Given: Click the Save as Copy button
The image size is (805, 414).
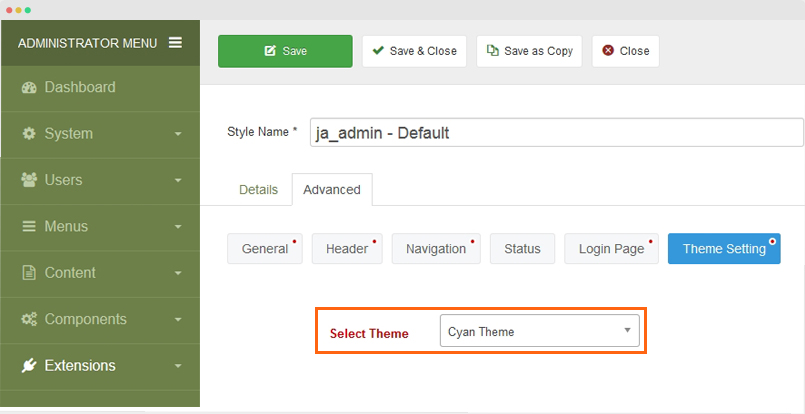Looking at the screenshot, I should [x=529, y=51].
